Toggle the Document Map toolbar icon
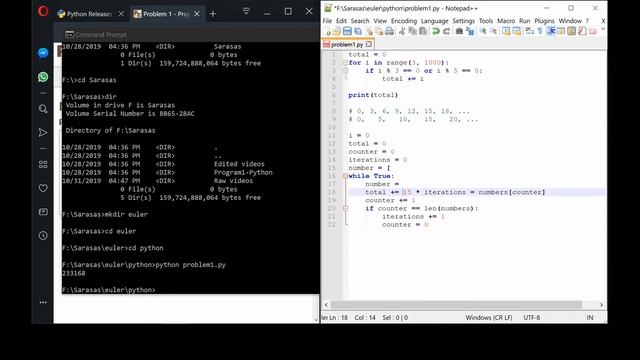This screenshot has width=640, height=360. (571, 31)
